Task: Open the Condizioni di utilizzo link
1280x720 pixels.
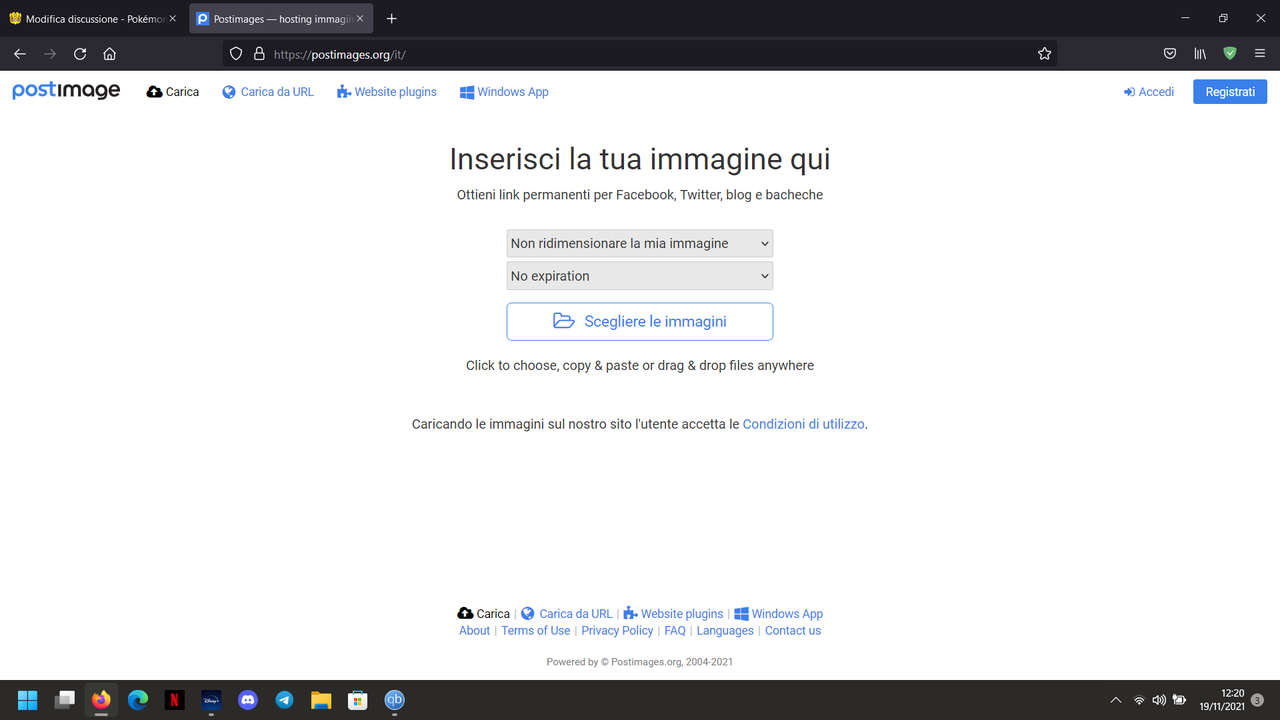Action: tap(803, 424)
